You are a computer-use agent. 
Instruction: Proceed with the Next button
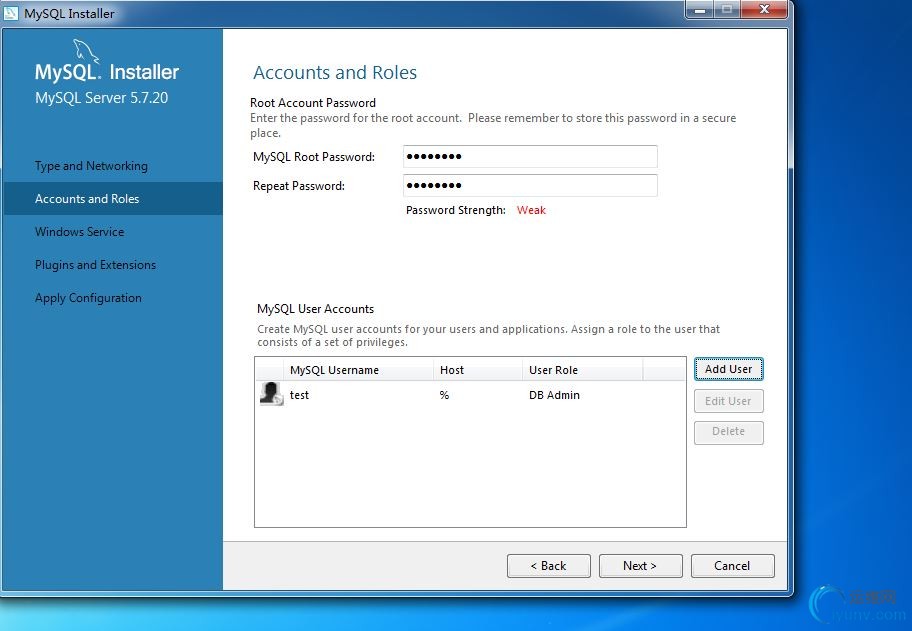click(640, 565)
